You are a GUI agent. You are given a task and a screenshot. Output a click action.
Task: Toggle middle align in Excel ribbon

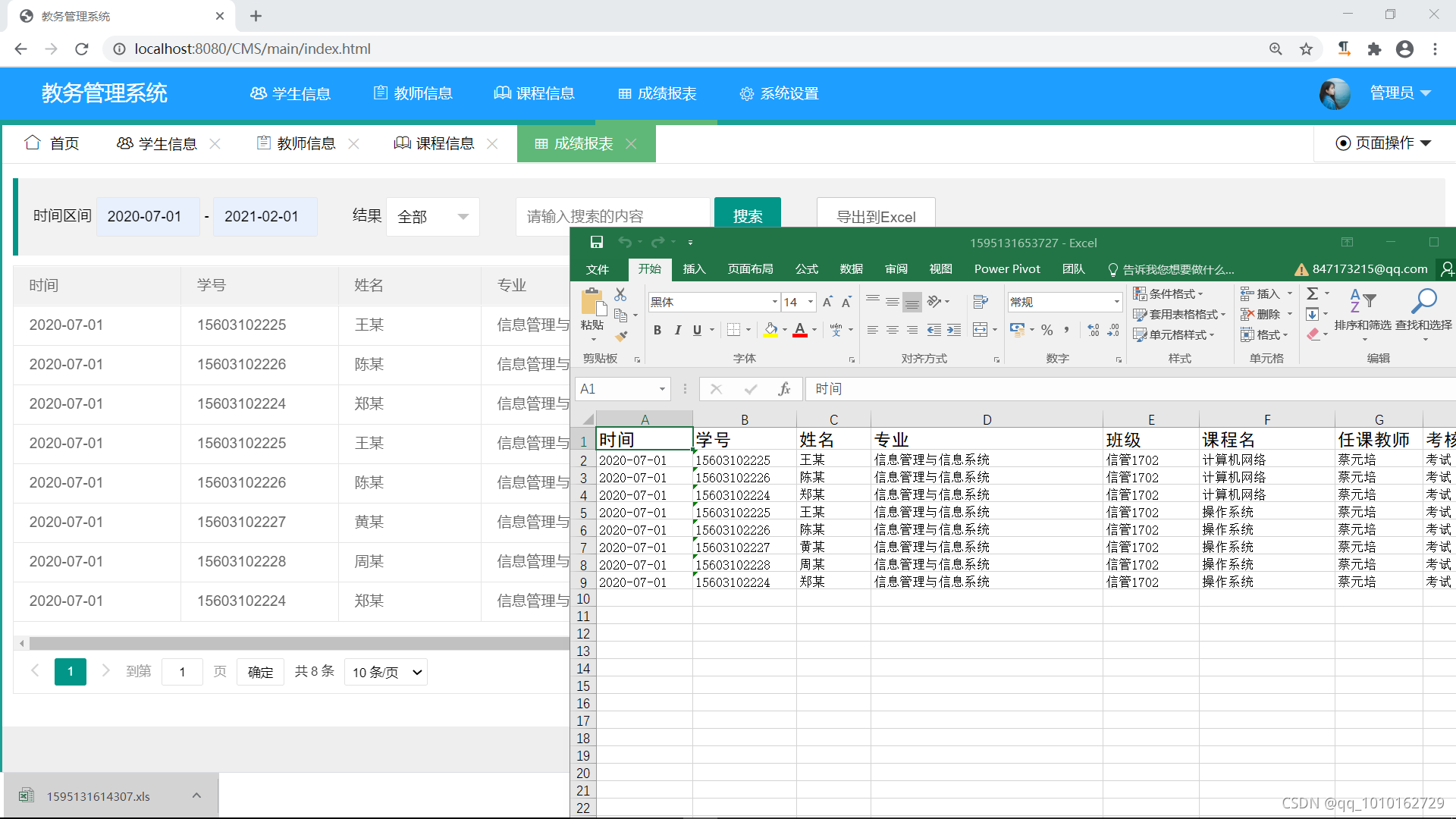point(893,302)
